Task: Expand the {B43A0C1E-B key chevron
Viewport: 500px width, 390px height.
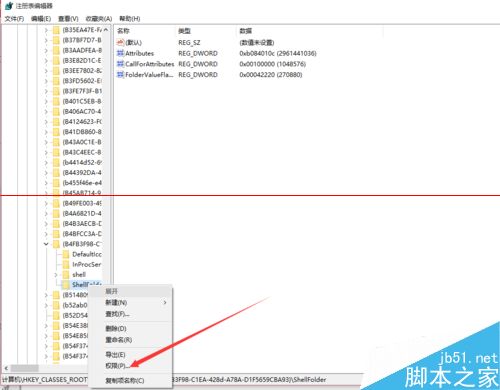Action: pyautogui.click(x=46, y=142)
